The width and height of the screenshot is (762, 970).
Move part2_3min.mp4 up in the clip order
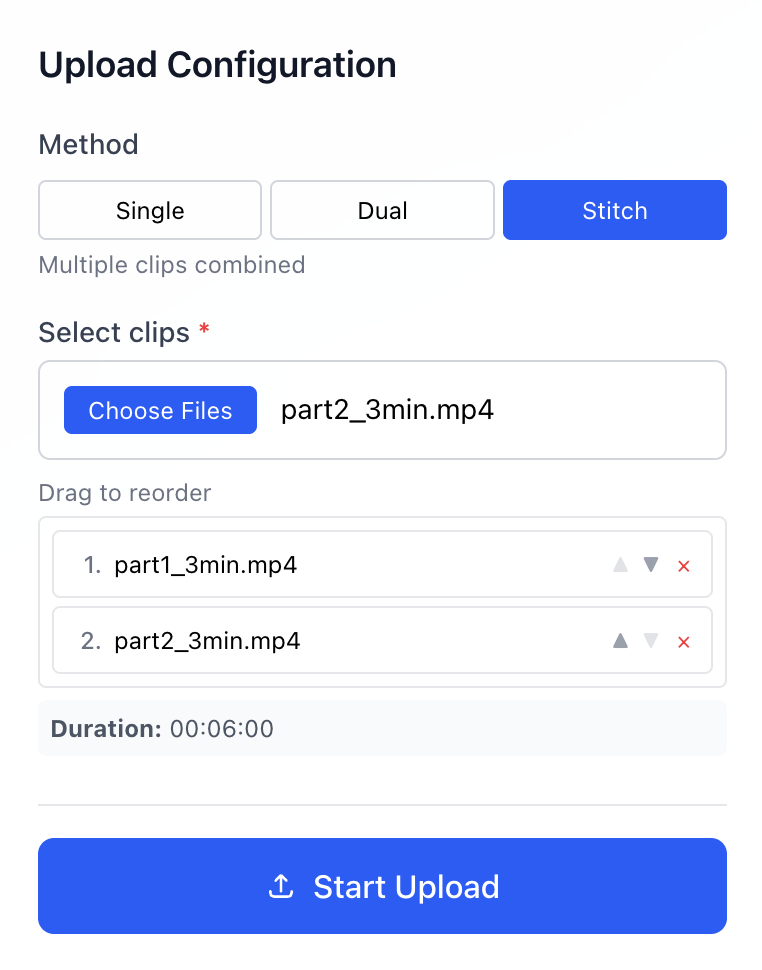pos(620,641)
